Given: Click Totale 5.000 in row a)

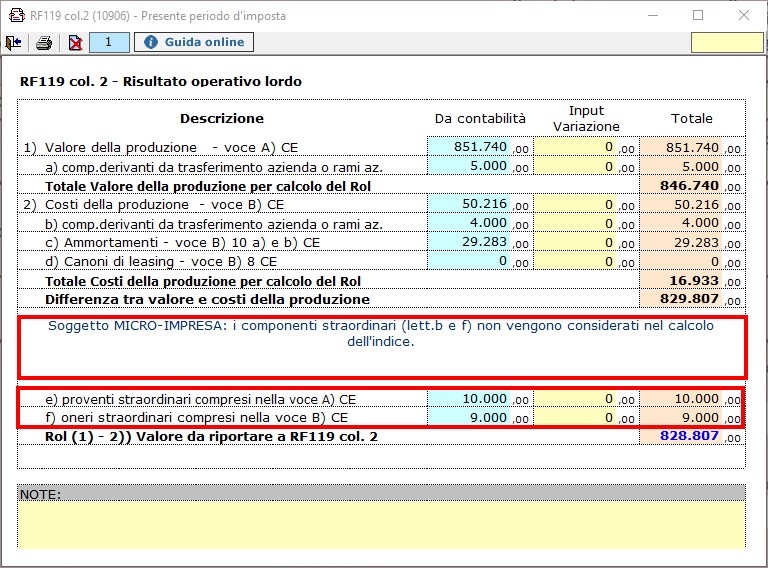Looking at the screenshot, I should coord(681,166).
